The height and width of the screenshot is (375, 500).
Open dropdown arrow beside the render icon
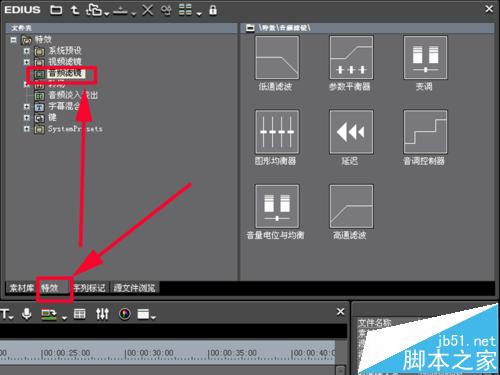click(64, 318)
